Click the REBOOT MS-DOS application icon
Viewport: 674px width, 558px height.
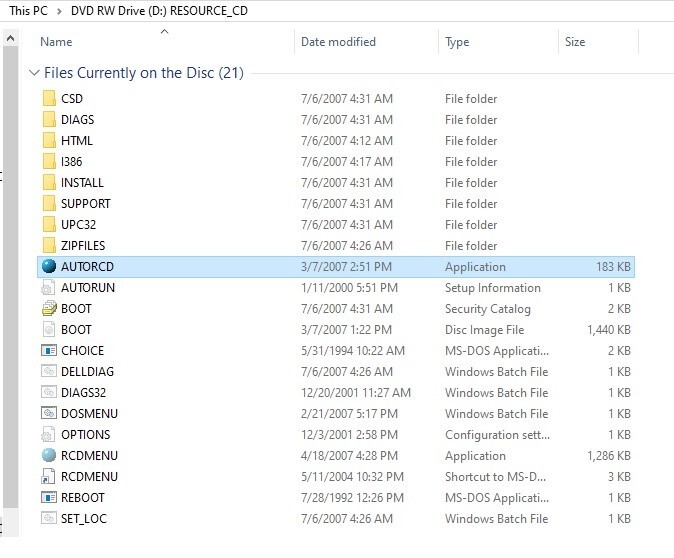coord(49,498)
